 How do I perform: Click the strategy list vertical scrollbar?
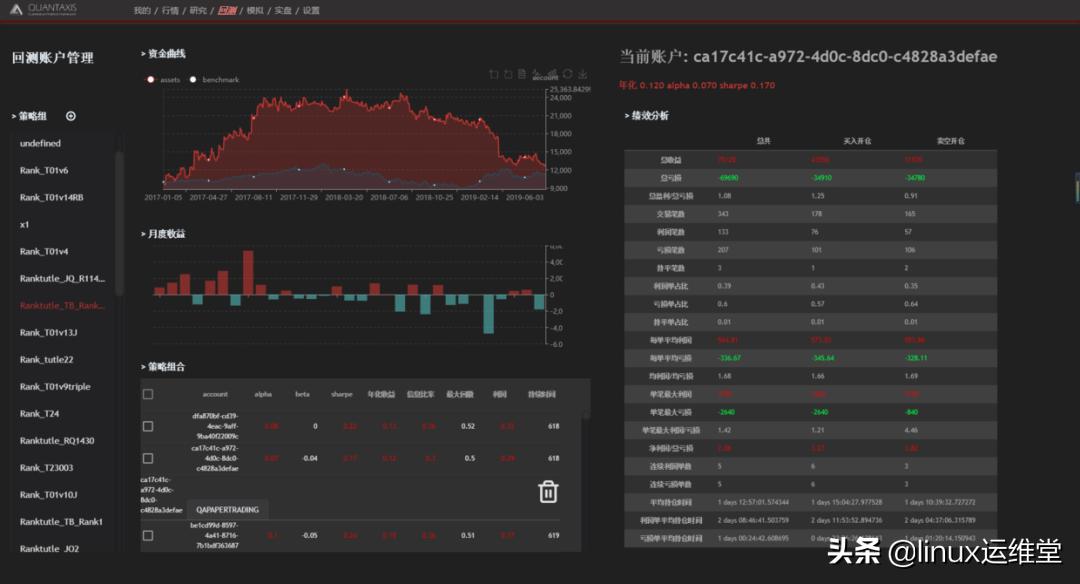click(119, 224)
